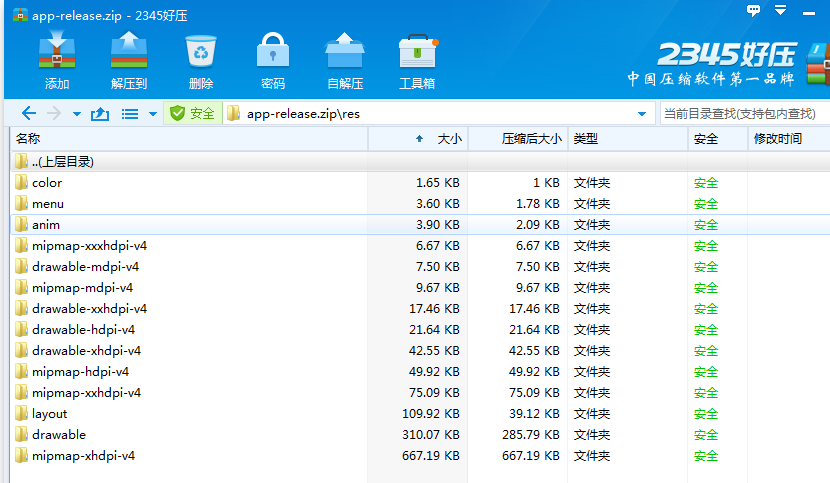This screenshot has width=830, height=483.
Task: Click the 压缩后大小 column header
Action: click(530, 139)
